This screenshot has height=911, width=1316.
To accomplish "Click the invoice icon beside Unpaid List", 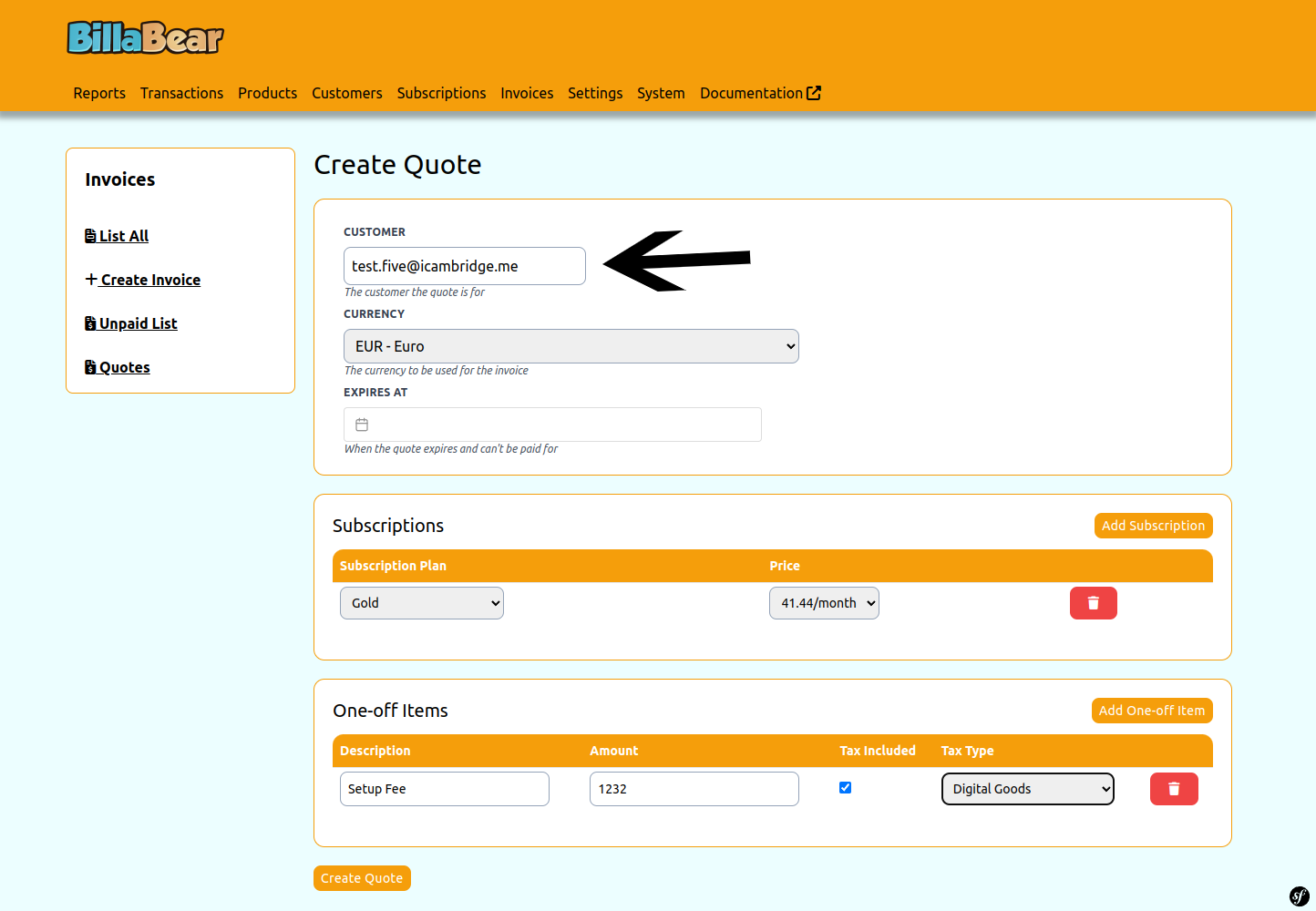I will [x=90, y=323].
